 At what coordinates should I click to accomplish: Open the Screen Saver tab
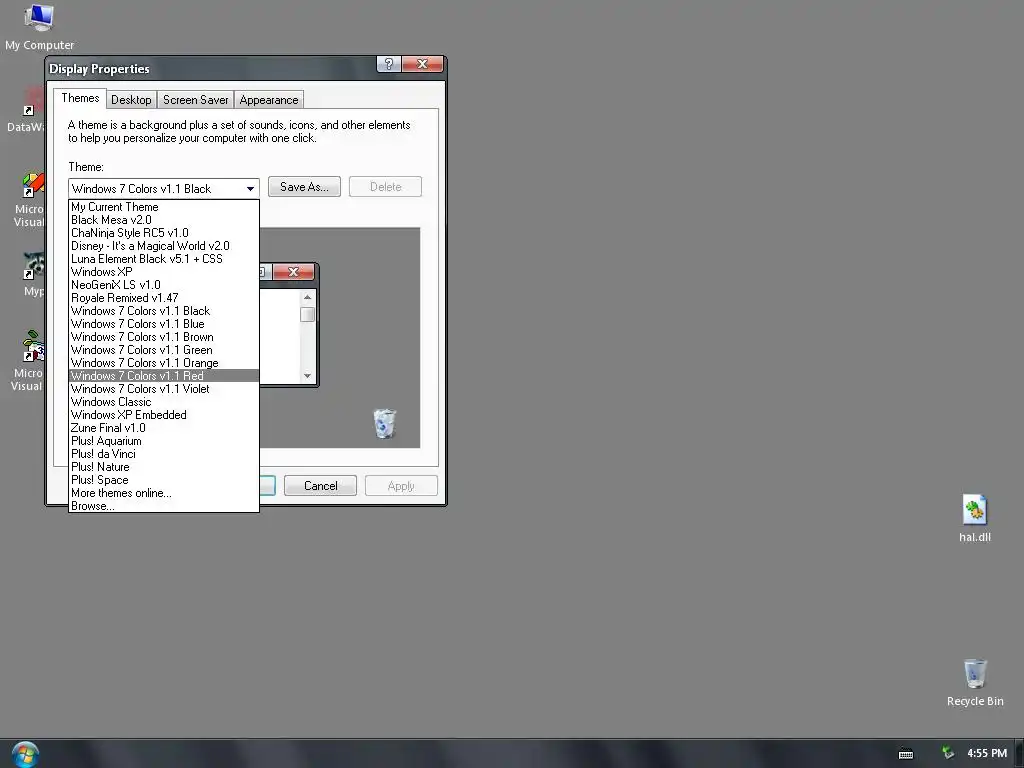pyautogui.click(x=195, y=100)
